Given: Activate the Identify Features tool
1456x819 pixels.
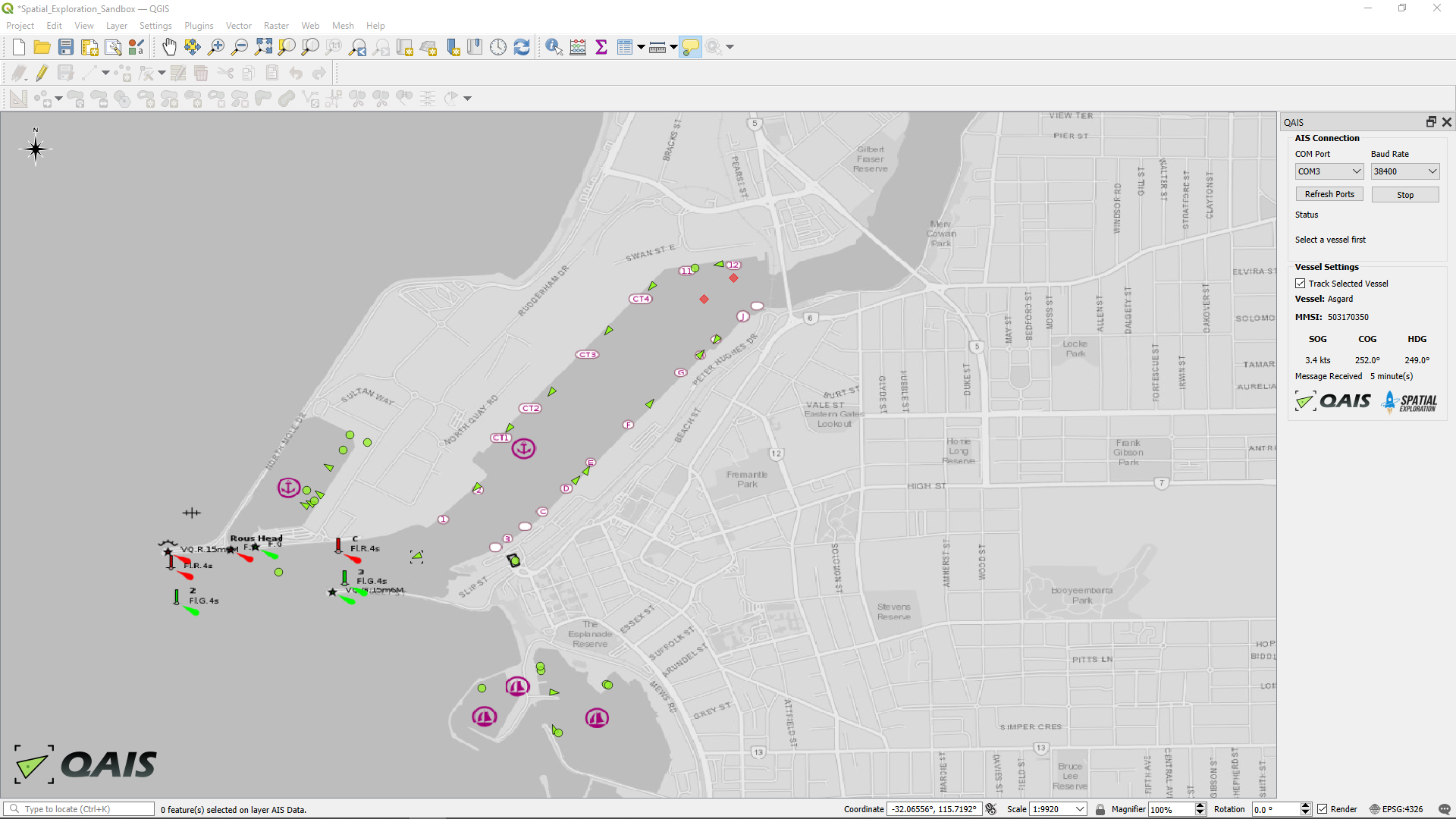Looking at the screenshot, I should point(554,47).
